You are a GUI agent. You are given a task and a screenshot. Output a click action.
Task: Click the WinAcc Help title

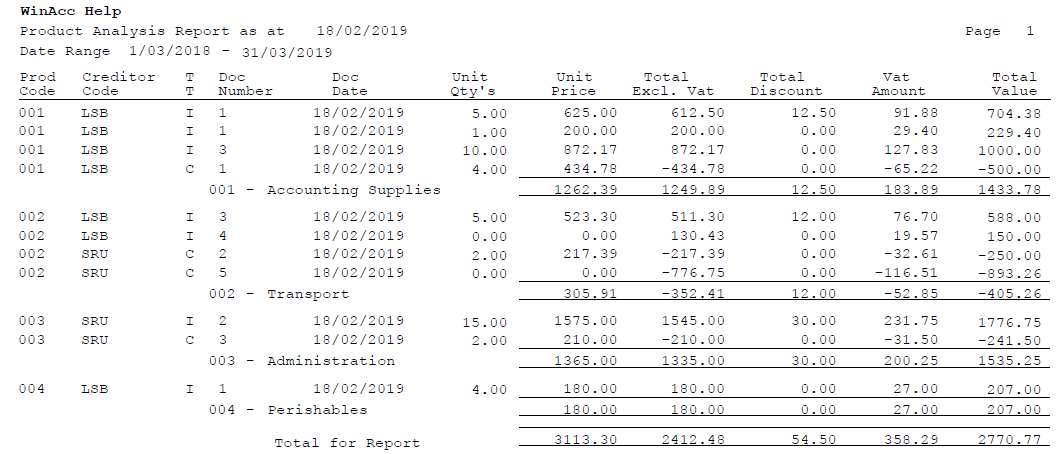coord(71,11)
